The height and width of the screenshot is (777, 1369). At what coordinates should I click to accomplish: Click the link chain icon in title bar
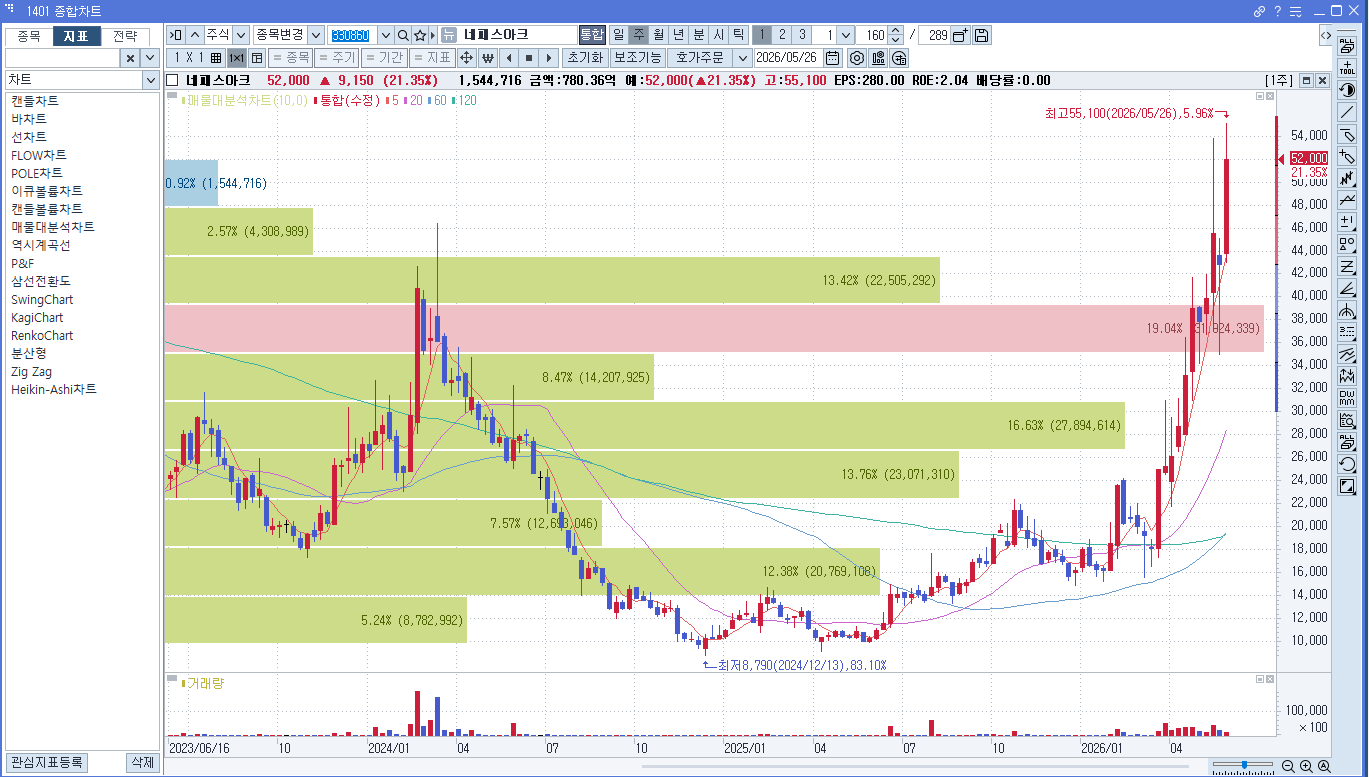tap(1259, 11)
